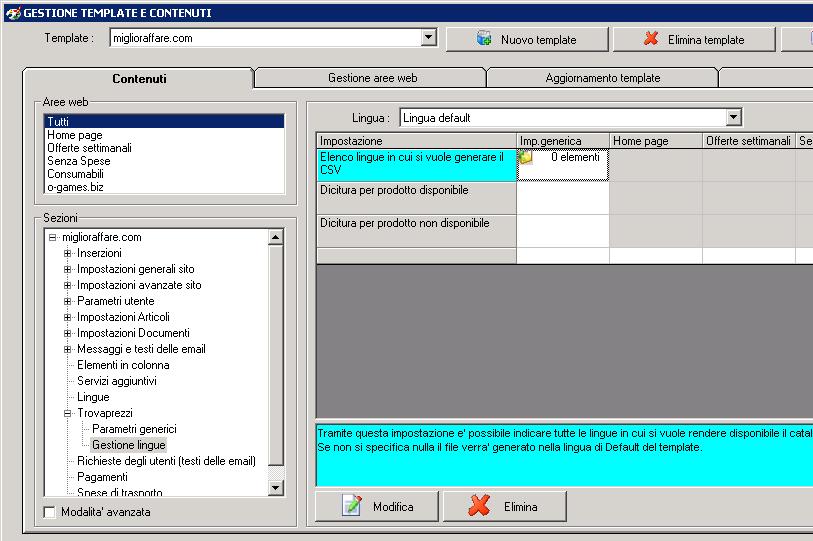Click the application icon in title bar
The image size is (813, 541).
tap(12, 13)
